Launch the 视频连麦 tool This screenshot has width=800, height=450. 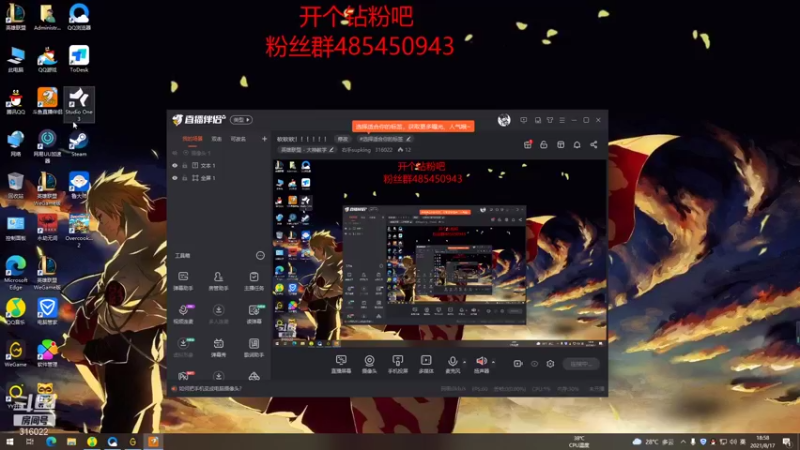[183, 314]
